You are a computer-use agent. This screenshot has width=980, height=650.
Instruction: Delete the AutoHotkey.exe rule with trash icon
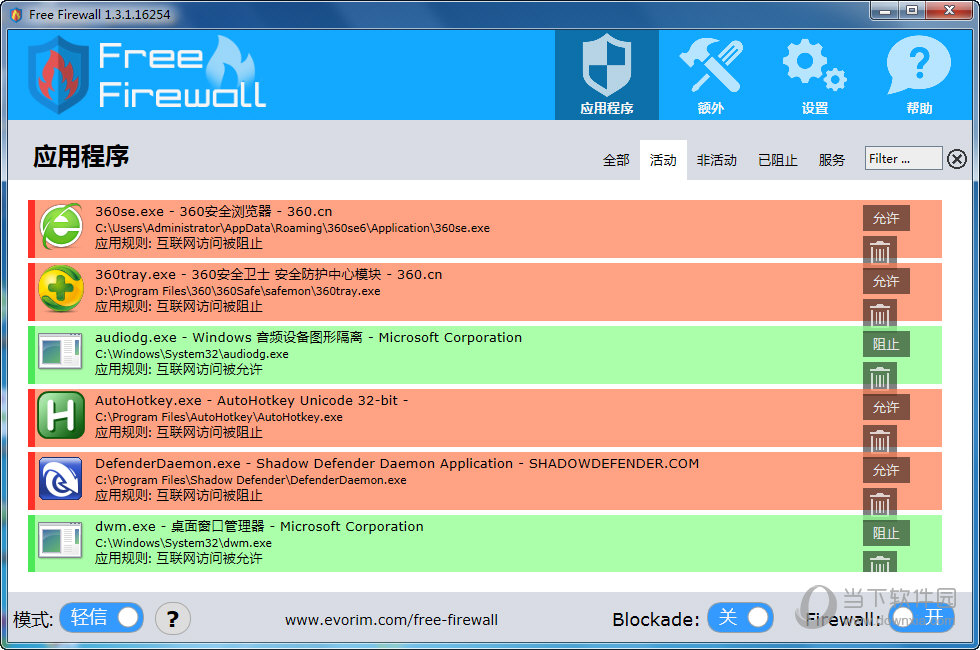tap(880, 439)
